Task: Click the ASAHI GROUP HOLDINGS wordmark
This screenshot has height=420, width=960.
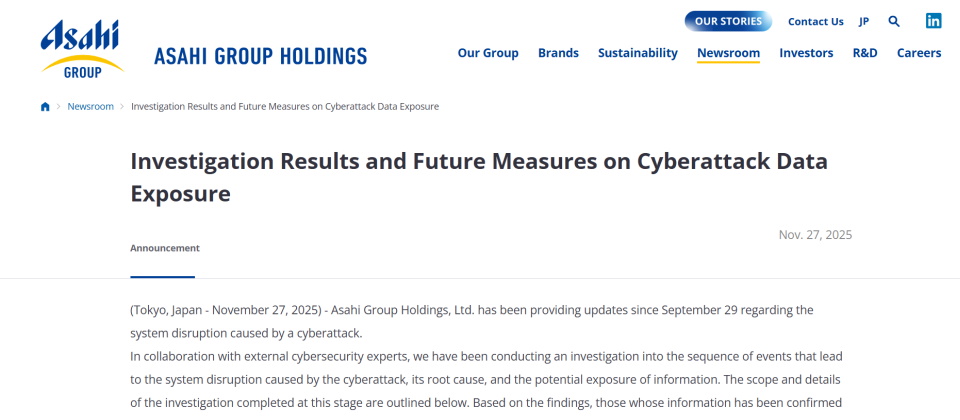Action: coord(260,56)
